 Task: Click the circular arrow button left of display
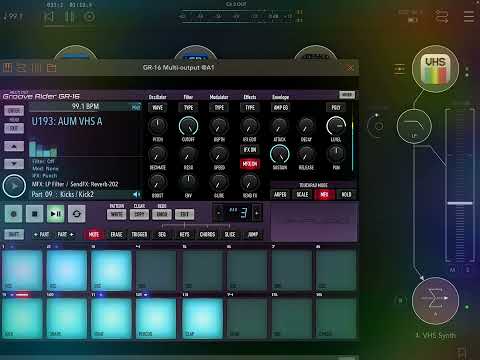[14, 186]
